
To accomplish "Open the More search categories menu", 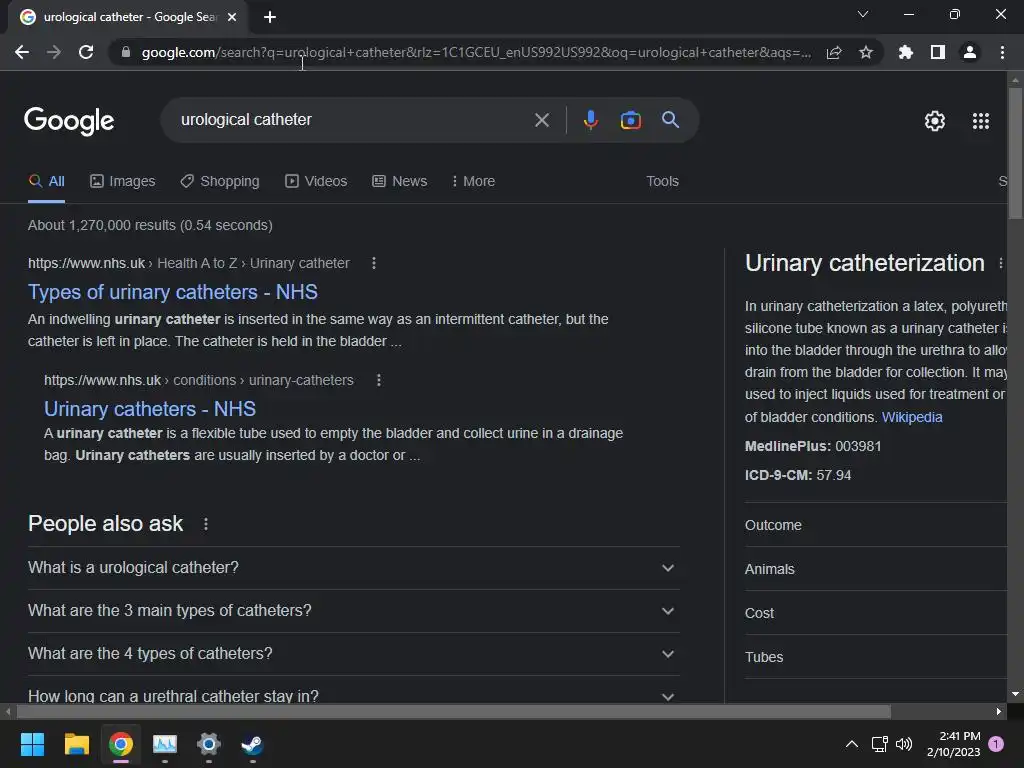I will [473, 181].
